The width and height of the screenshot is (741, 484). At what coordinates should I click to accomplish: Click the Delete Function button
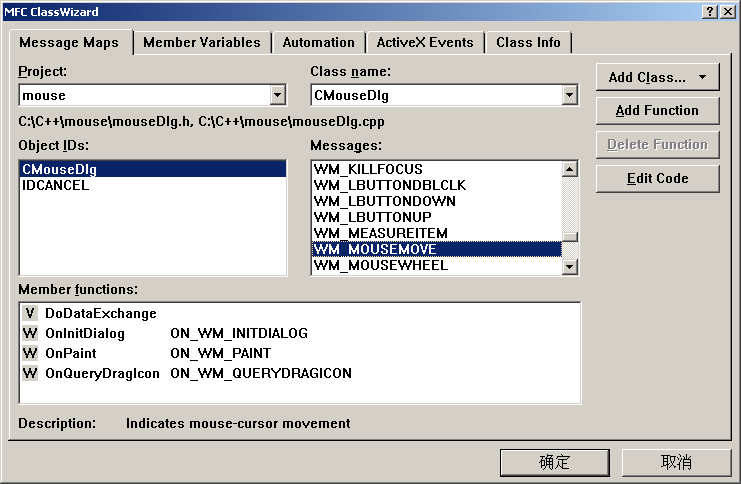tap(657, 145)
